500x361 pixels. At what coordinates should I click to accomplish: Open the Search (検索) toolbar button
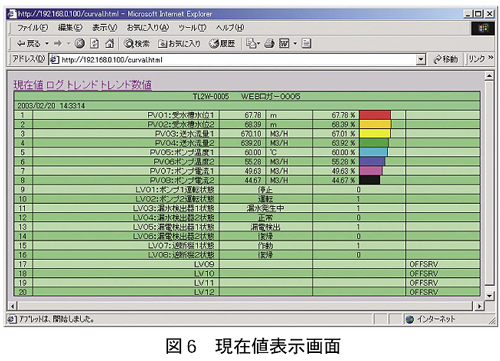coord(137,44)
